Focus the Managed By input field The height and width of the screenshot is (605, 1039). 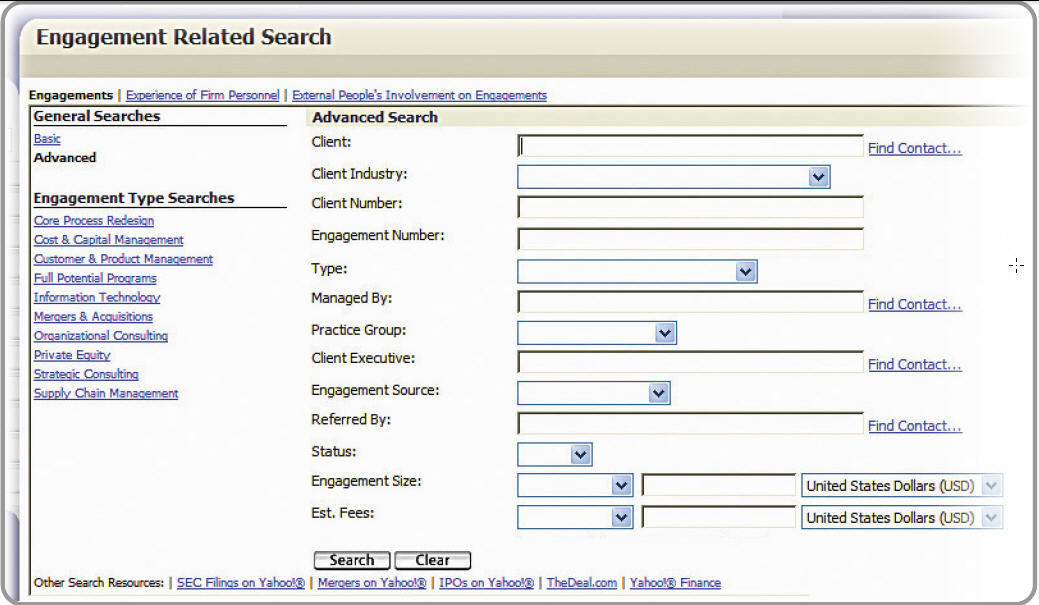tap(690, 302)
